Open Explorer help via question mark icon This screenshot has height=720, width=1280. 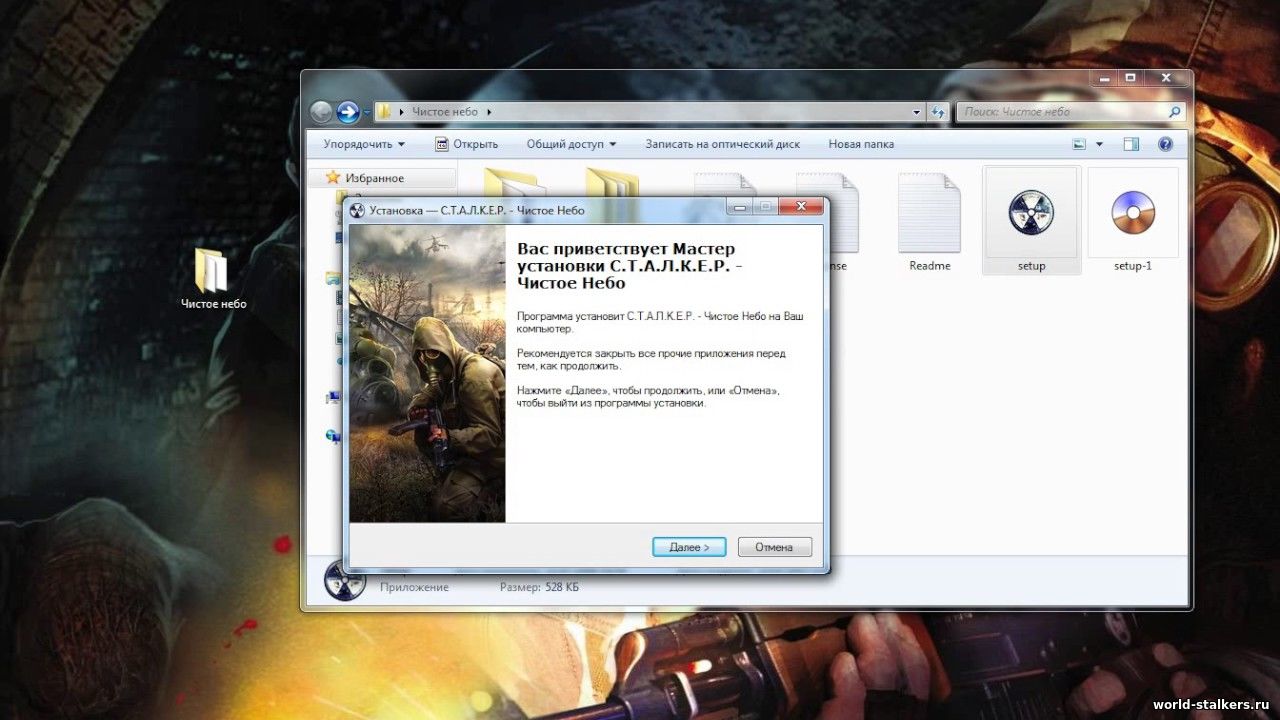click(1165, 144)
